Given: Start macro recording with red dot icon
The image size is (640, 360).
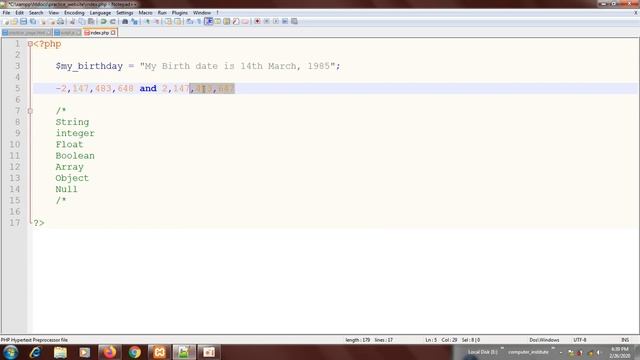Looking at the screenshot, I should click(258, 21).
